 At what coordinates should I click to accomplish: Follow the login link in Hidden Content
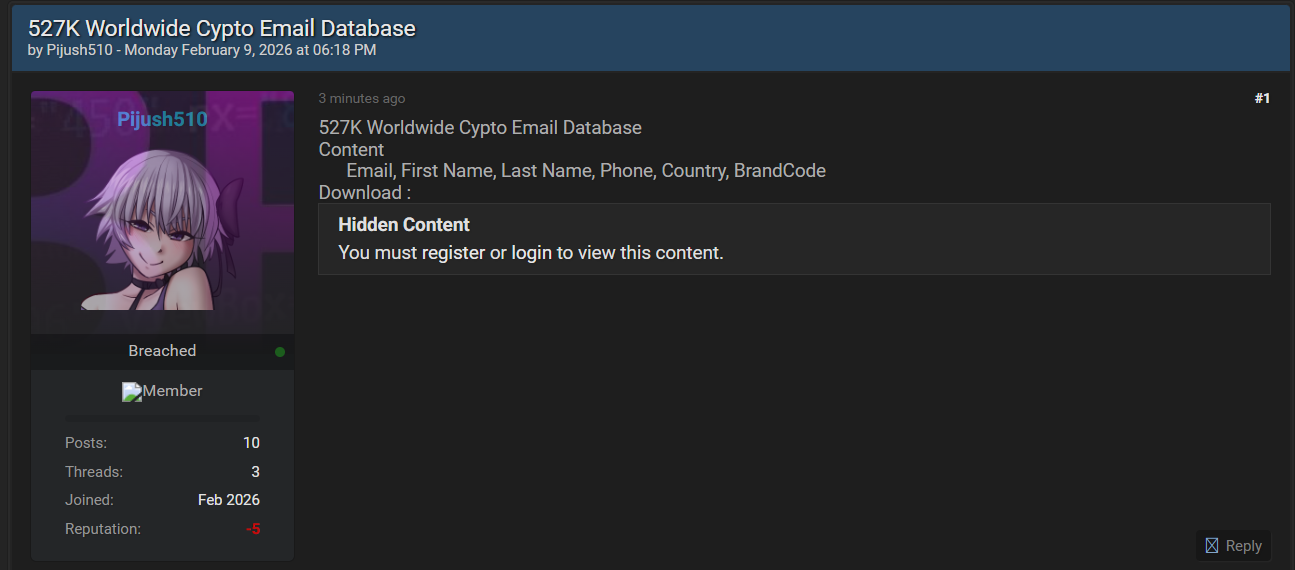(531, 253)
